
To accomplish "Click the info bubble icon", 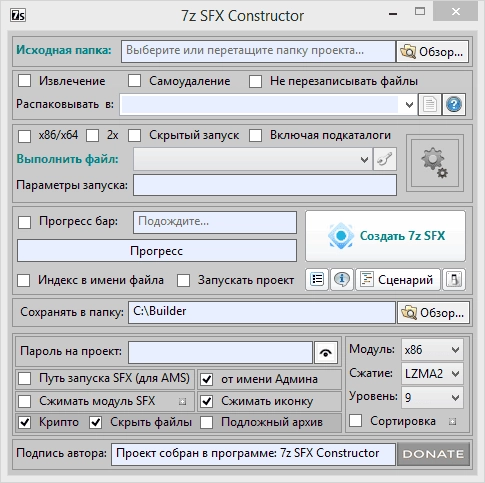I will [342, 279].
